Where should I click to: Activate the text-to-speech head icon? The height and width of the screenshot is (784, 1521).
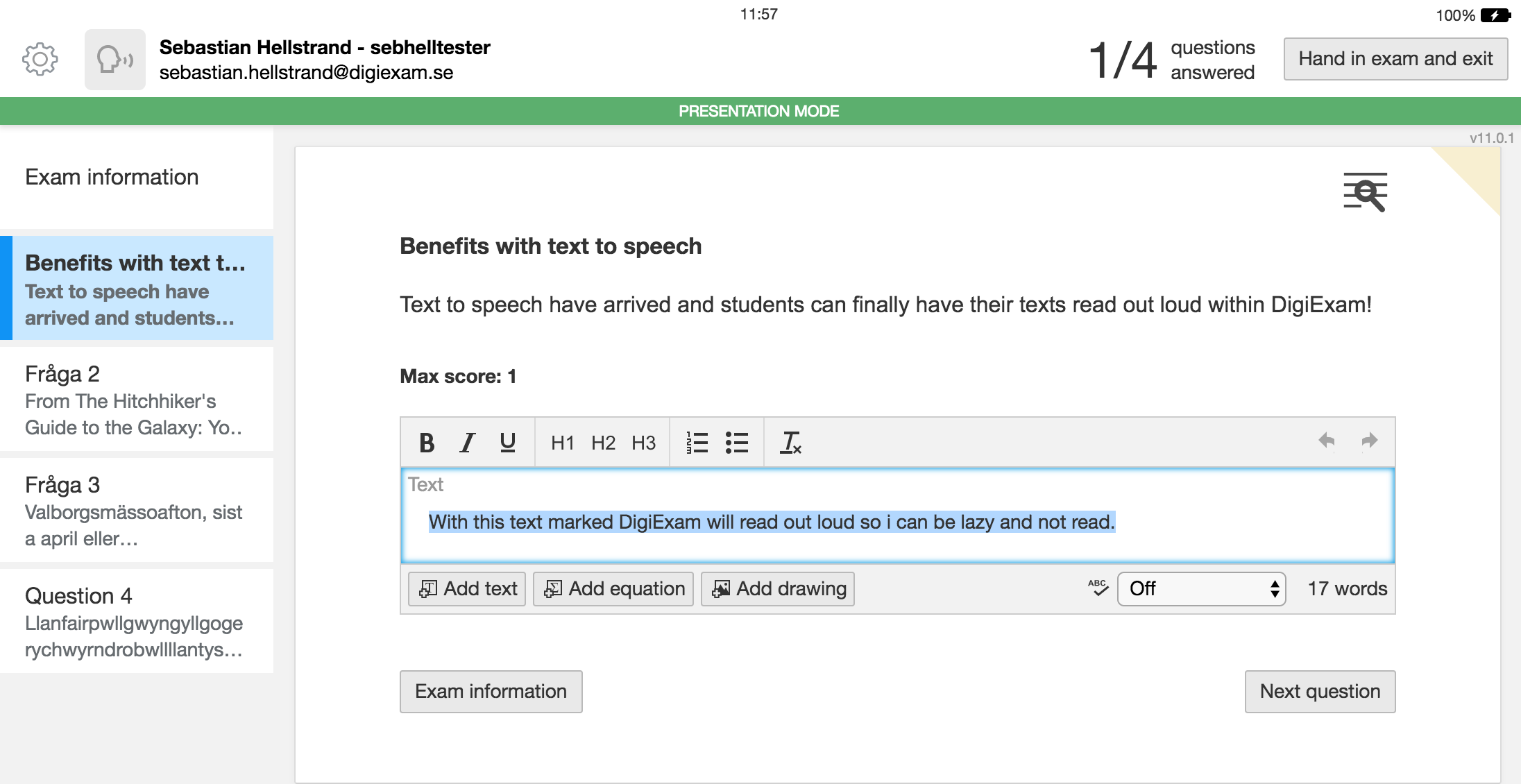[115, 60]
